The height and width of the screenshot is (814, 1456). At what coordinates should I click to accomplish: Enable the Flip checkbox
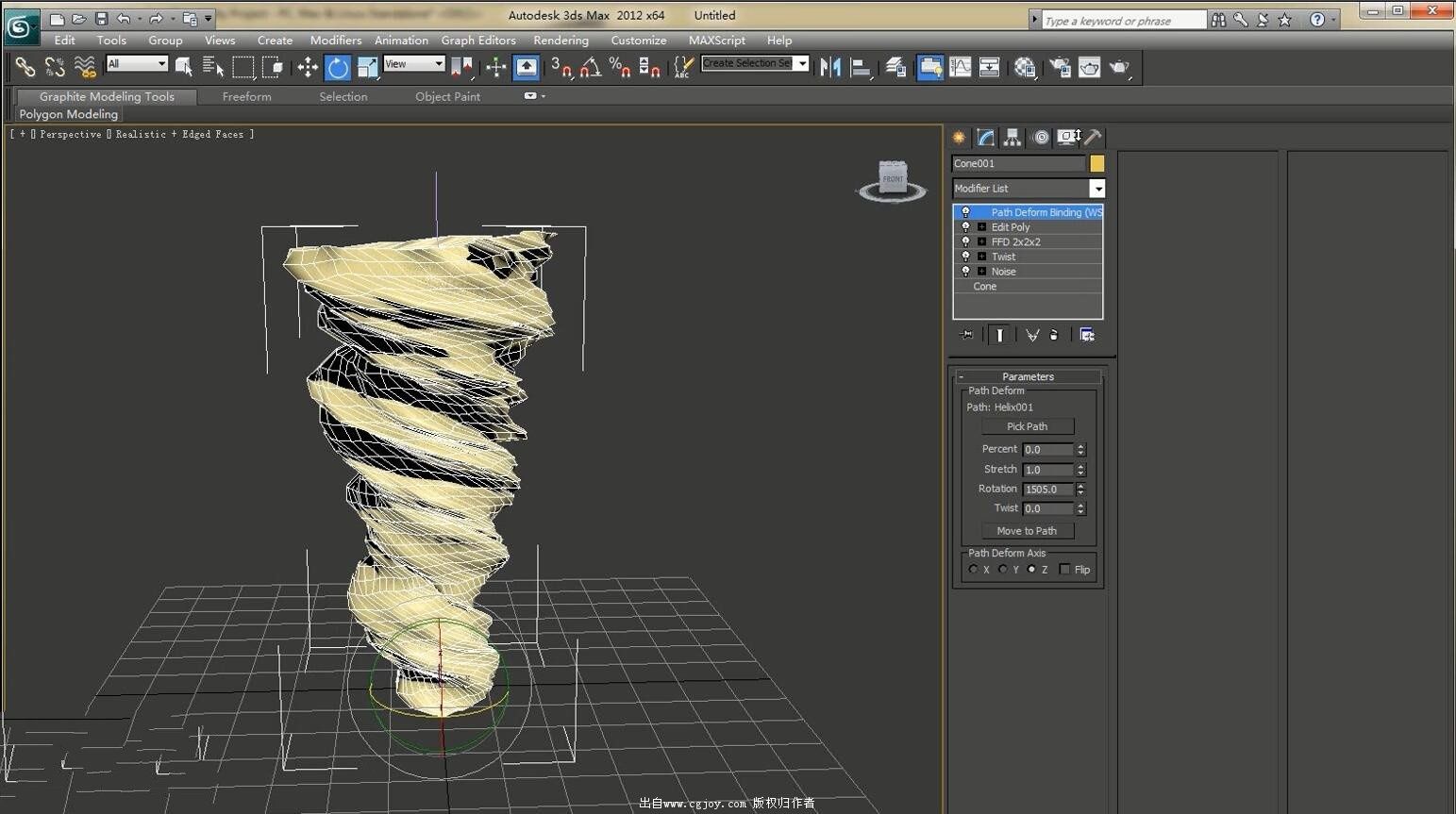point(1065,570)
